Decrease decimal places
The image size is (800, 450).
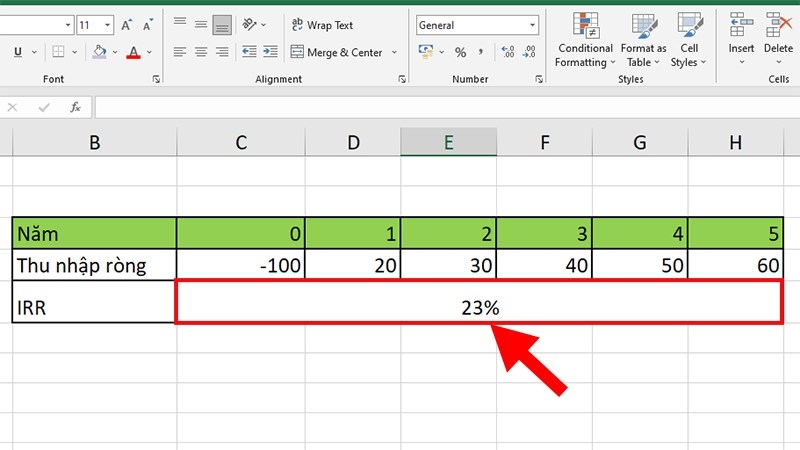click(x=529, y=52)
